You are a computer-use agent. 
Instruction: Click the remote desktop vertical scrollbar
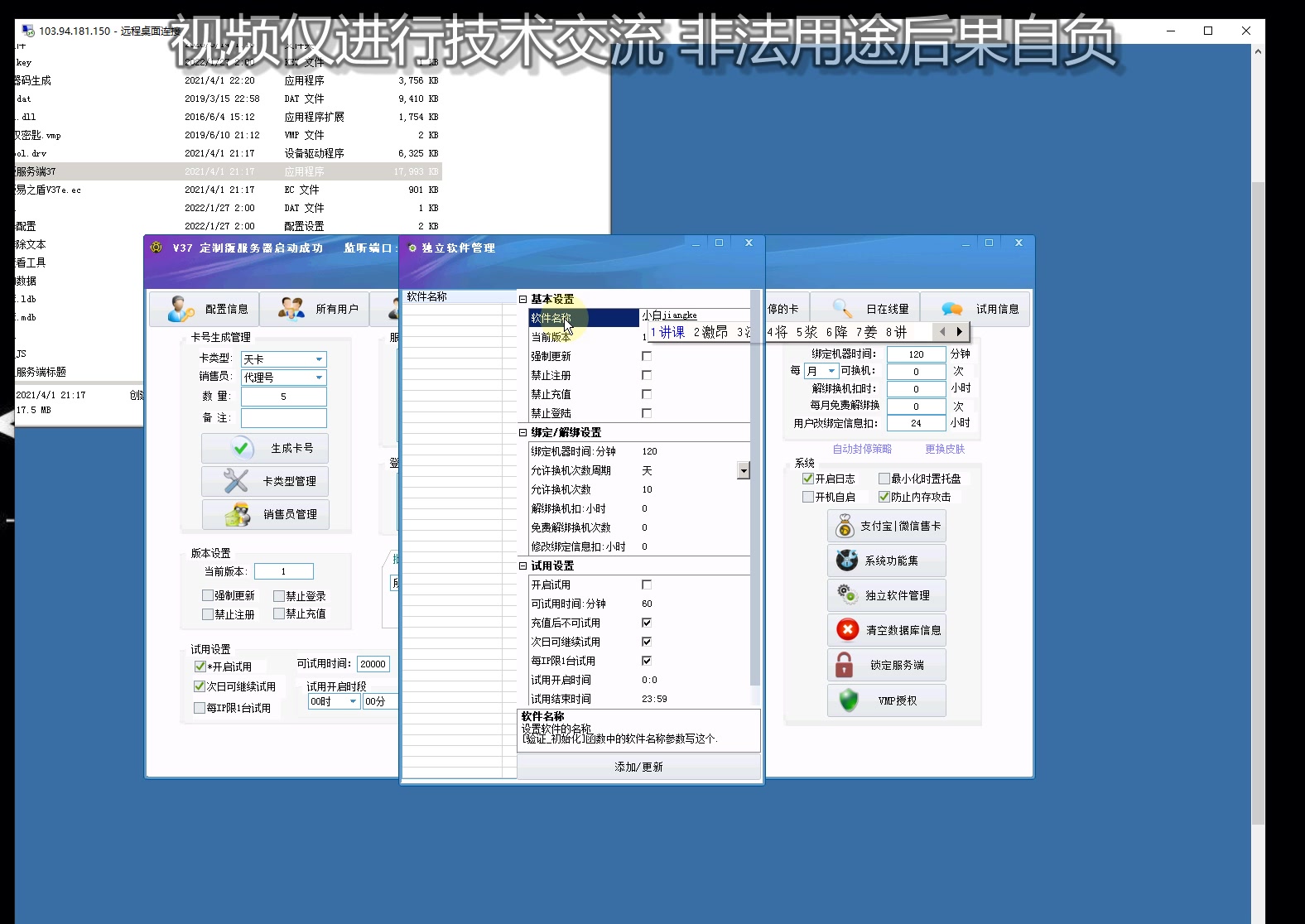(1258, 503)
